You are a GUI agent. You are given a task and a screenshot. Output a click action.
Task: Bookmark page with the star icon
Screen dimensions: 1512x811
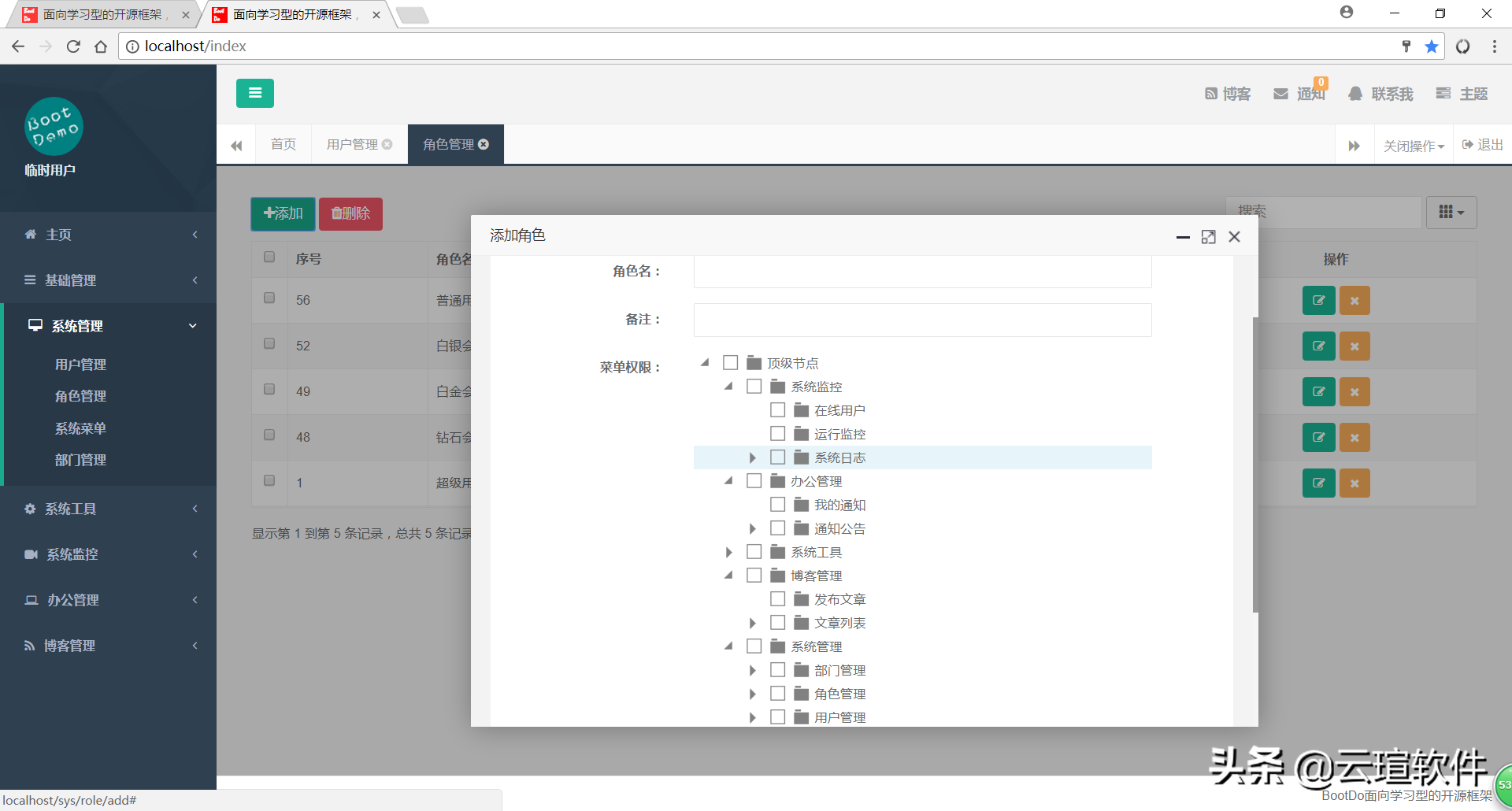[x=1431, y=46]
